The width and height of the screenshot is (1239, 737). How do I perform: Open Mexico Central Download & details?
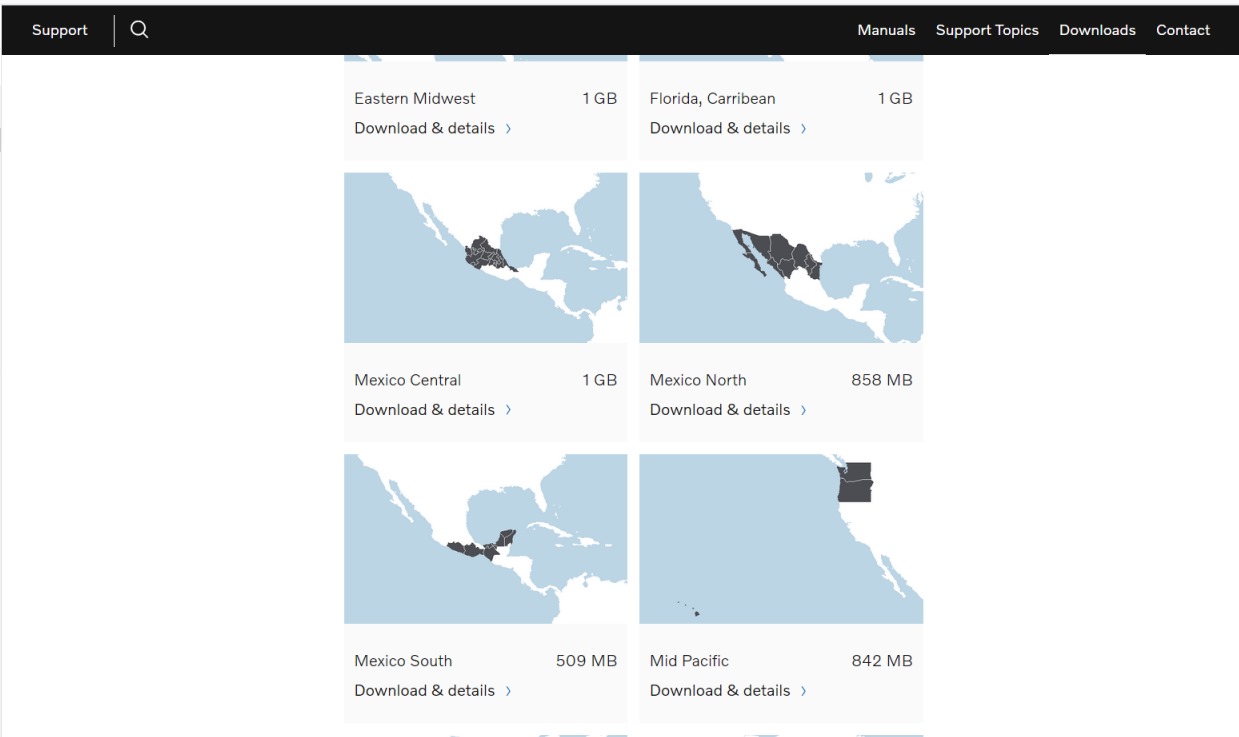pos(433,410)
